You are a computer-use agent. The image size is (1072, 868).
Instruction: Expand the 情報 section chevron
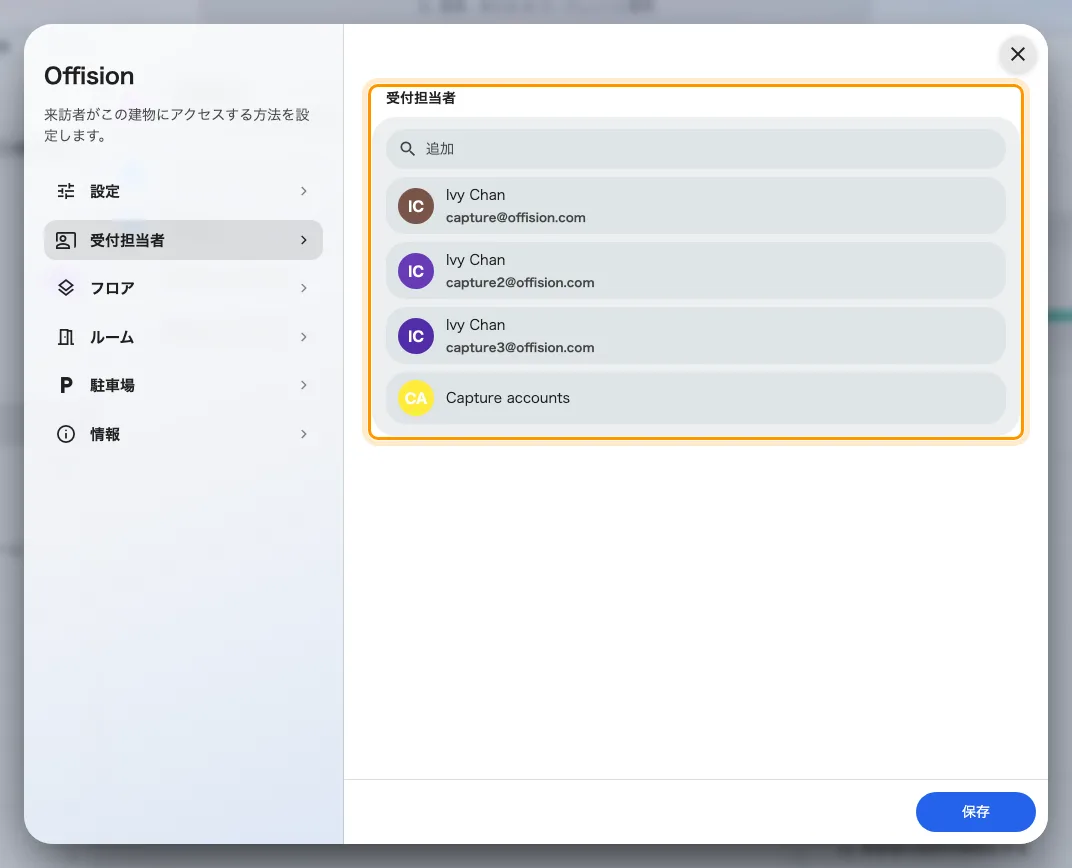pos(304,434)
